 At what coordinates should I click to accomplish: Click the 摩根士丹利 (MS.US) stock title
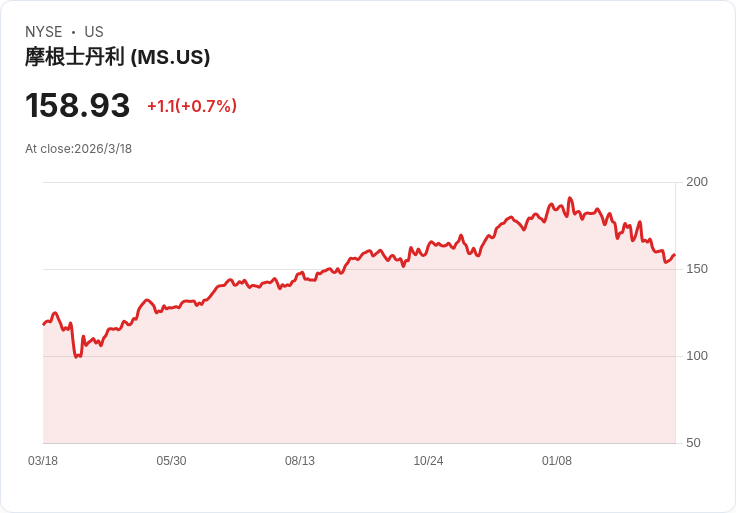point(117,57)
